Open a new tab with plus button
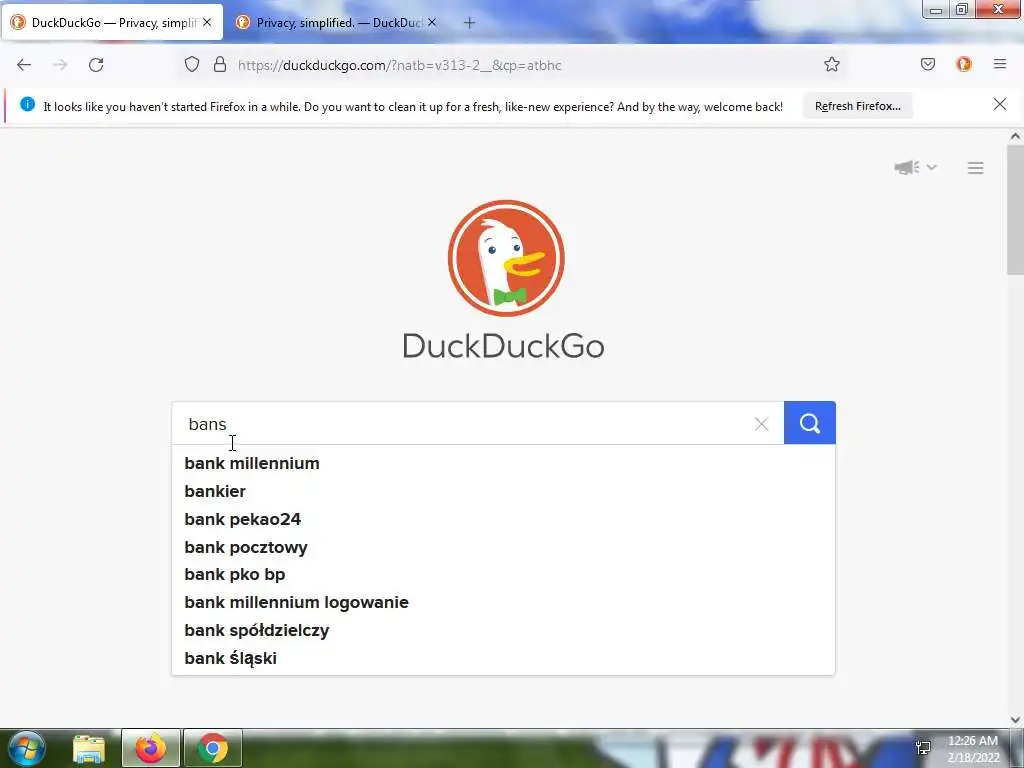Viewport: 1024px width, 768px height. coord(469,23)
